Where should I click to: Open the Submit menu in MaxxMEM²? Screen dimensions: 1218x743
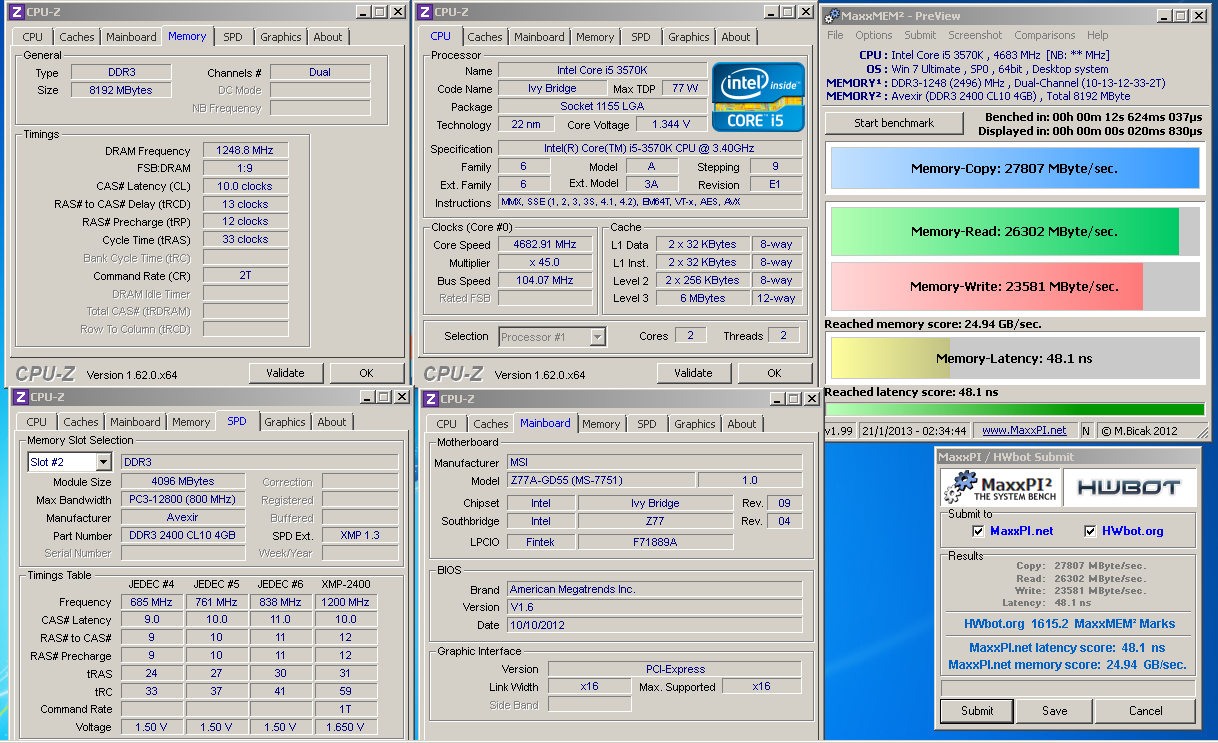pyautogui.click(x=920, y=35)
